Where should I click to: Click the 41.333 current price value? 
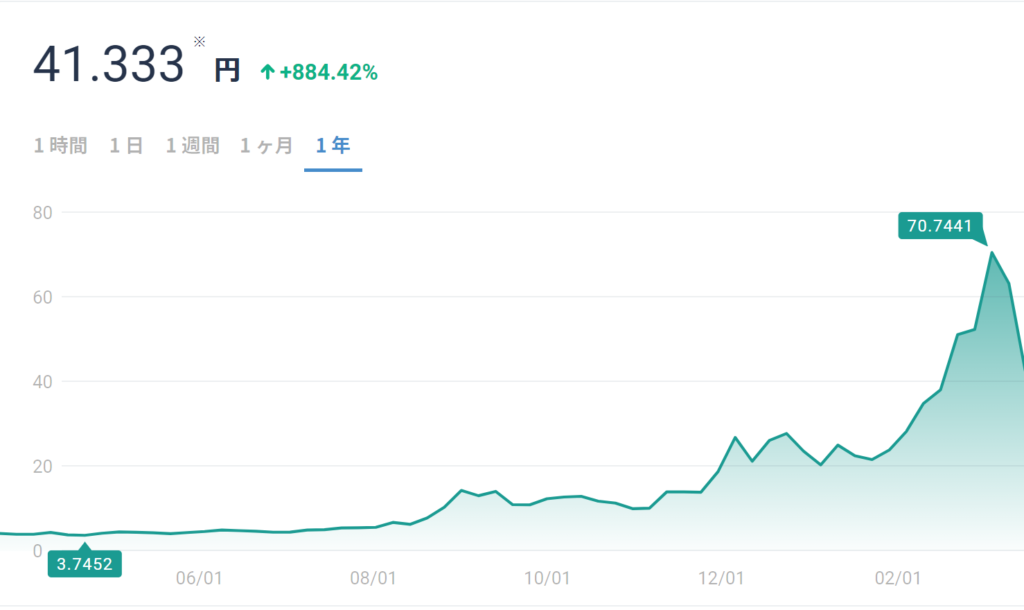click(x=109, y=65)
